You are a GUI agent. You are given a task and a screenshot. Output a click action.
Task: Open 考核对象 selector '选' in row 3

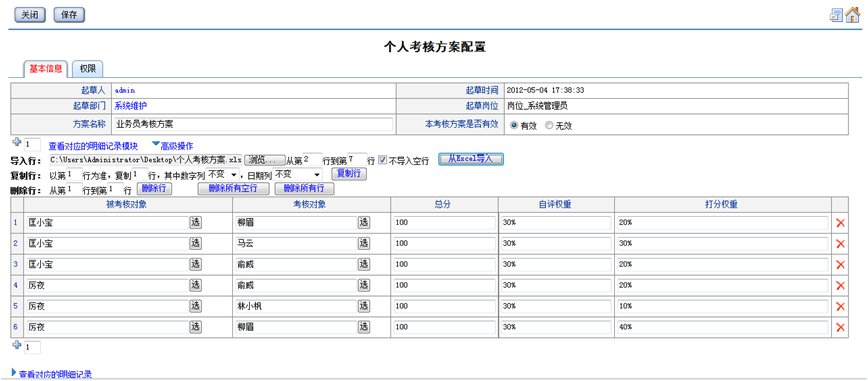364,264
